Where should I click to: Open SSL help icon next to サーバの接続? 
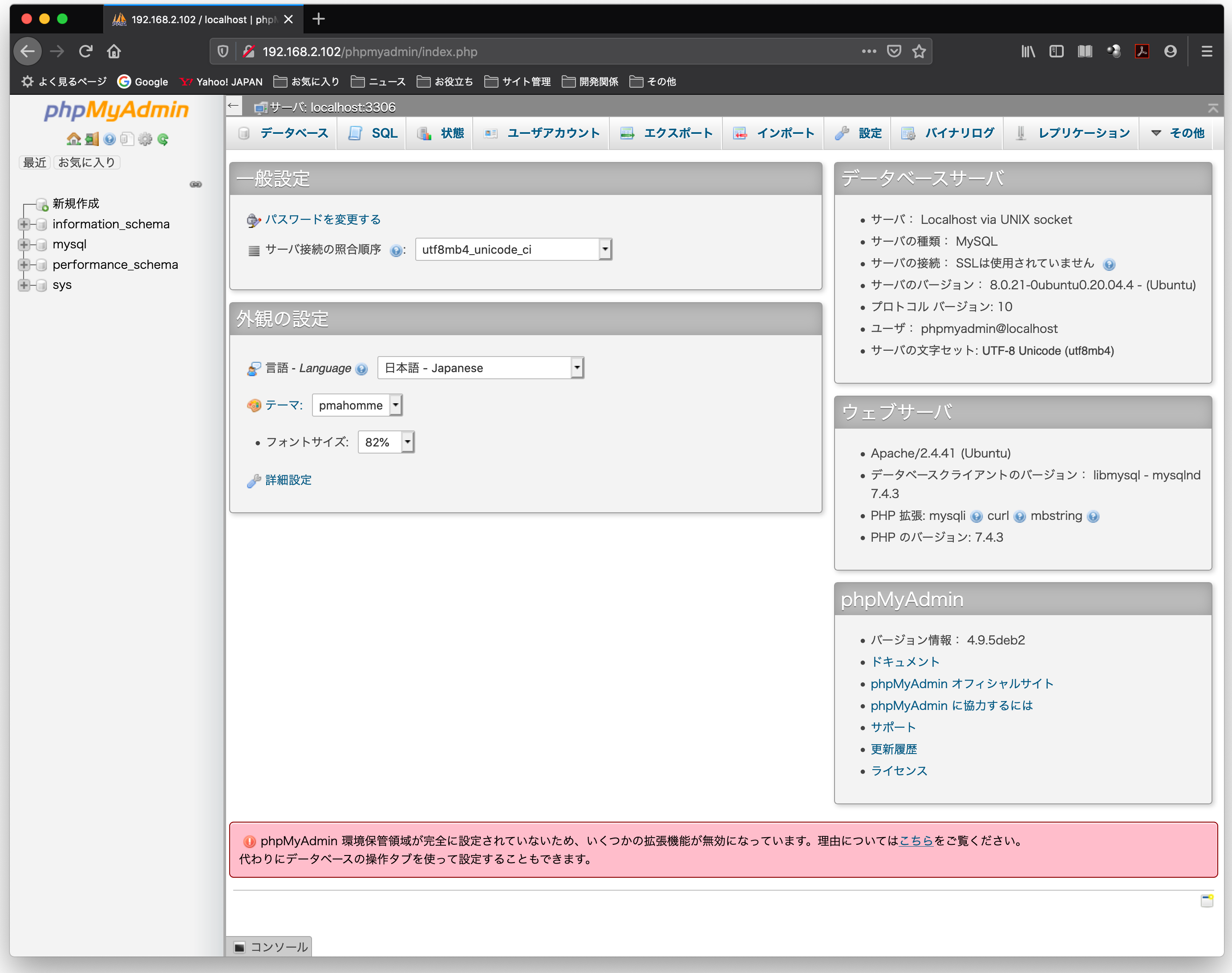point(1108,264)
